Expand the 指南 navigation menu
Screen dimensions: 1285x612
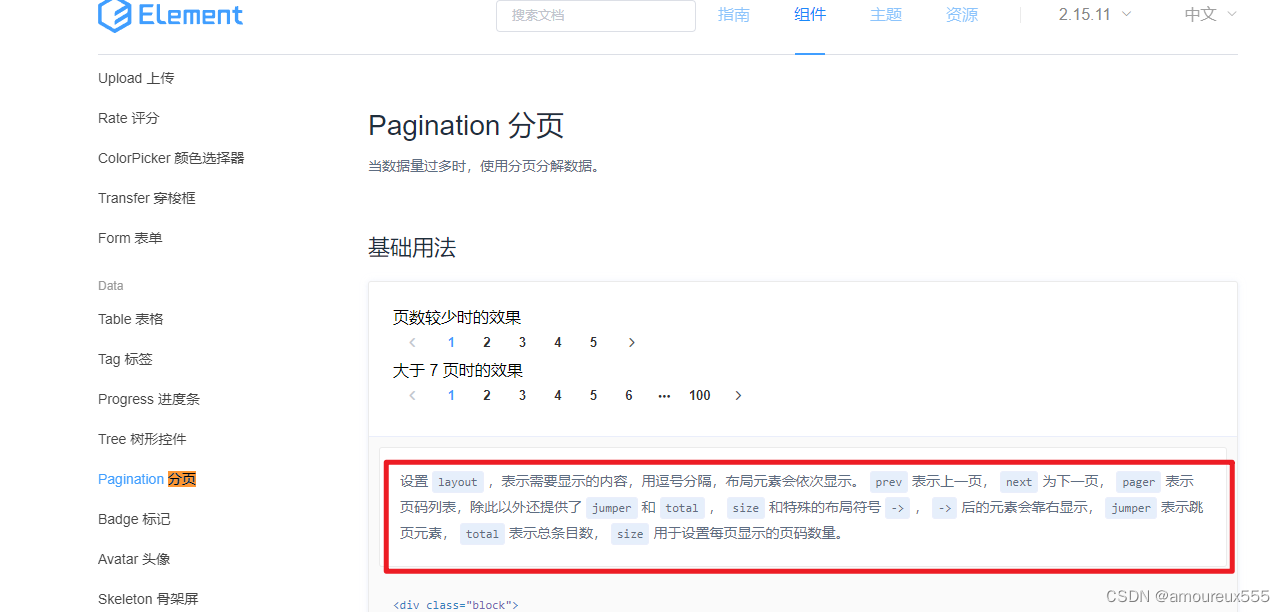pyautogui.click(x=734, y=15)
